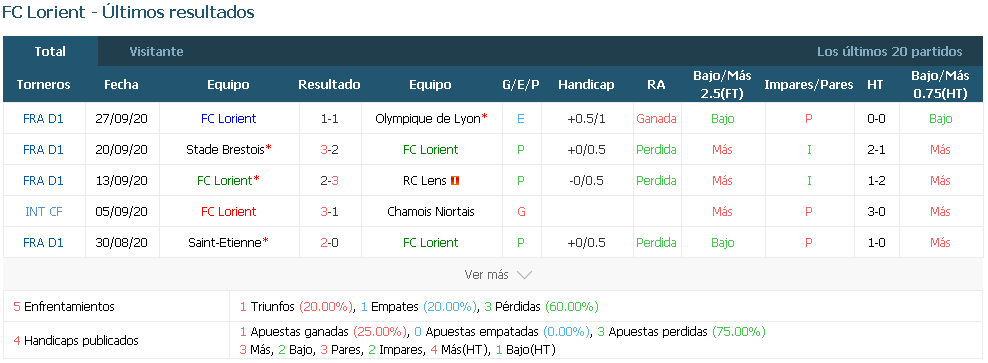The image size is (988, 363).
Task: Open the Olympique de Lyon team link
Action: coord(428,118)
